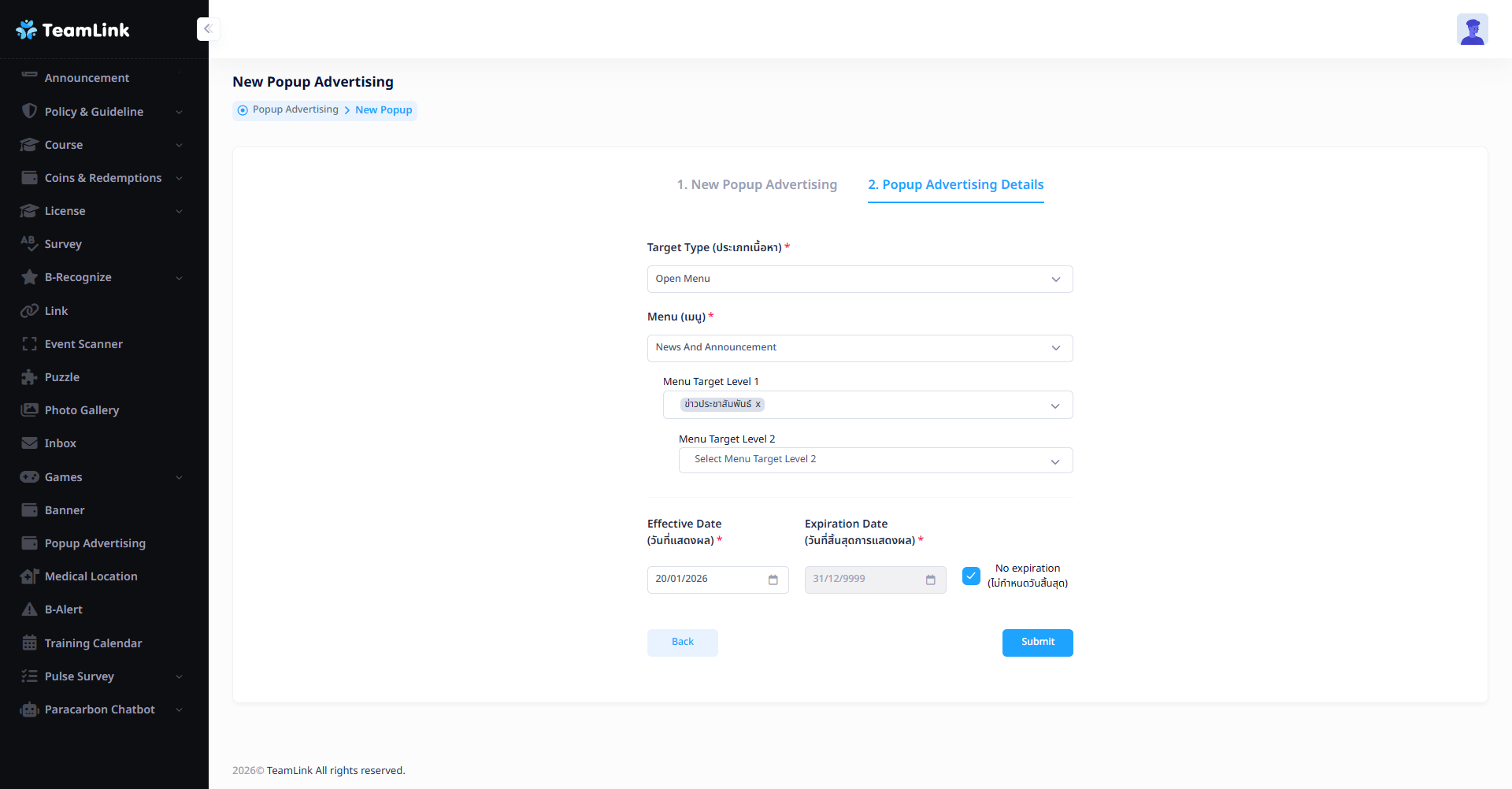1512x789 pixels.
Task: Switch to the 1. New Popup Advertising tab
Action: pos(757,185)
